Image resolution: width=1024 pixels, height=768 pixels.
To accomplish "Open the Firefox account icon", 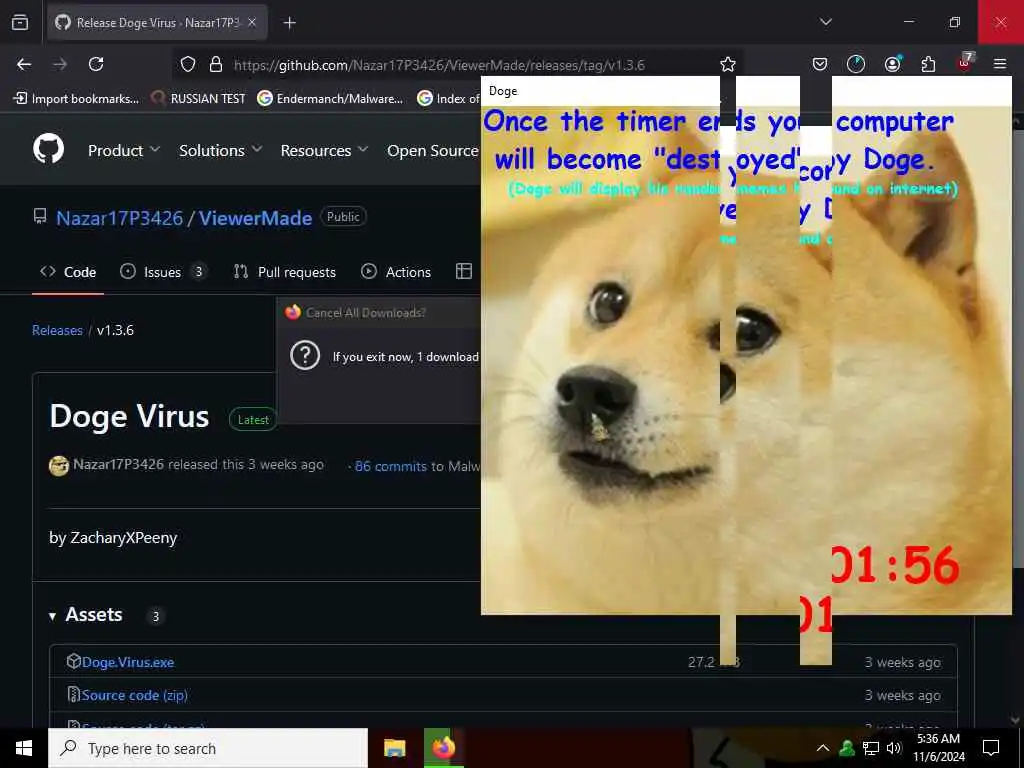I will (x=892, y=64).
